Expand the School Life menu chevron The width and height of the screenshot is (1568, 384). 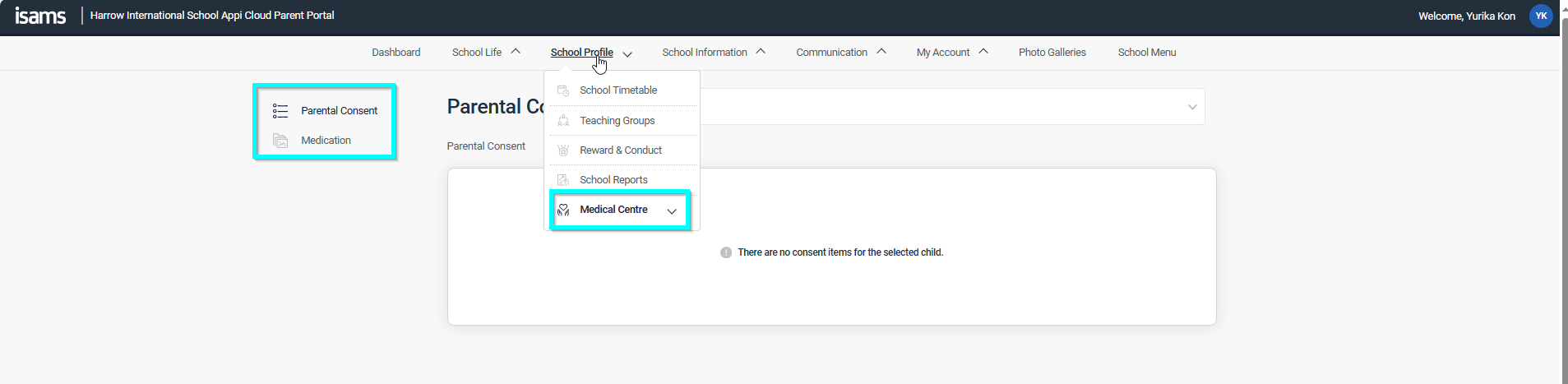[x=516, y=52]
